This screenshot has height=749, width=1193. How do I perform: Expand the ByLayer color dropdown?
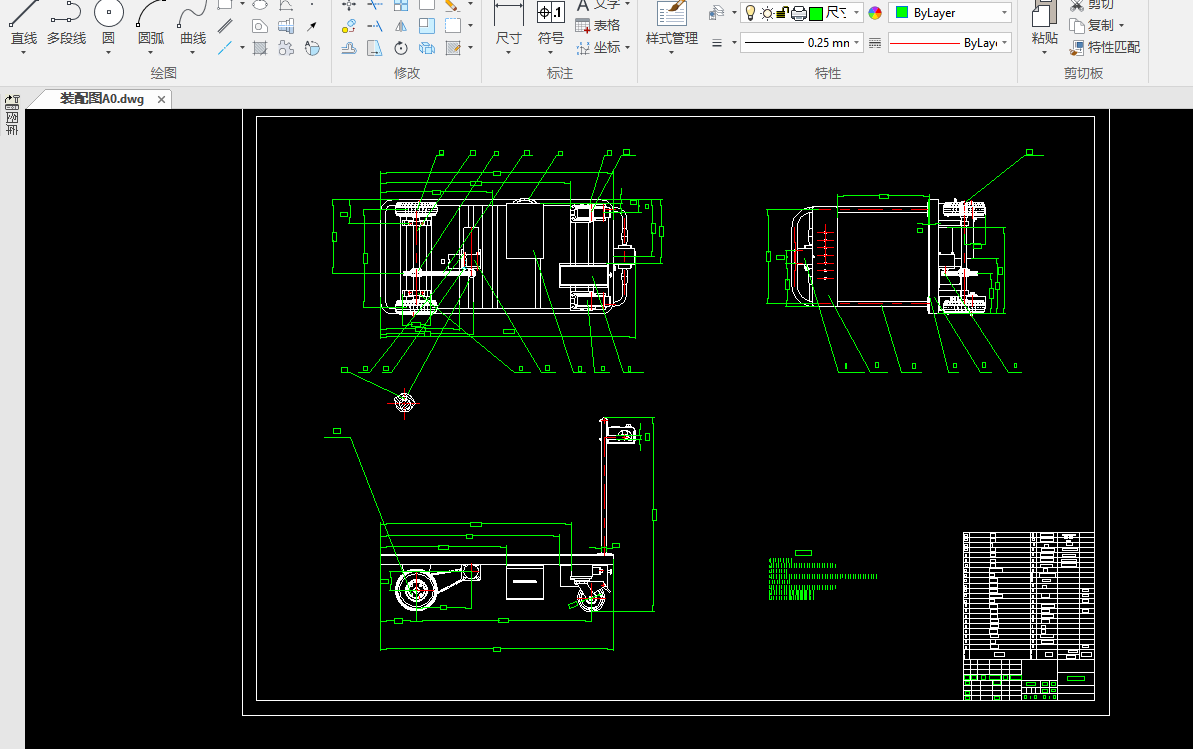(1004, 13)
